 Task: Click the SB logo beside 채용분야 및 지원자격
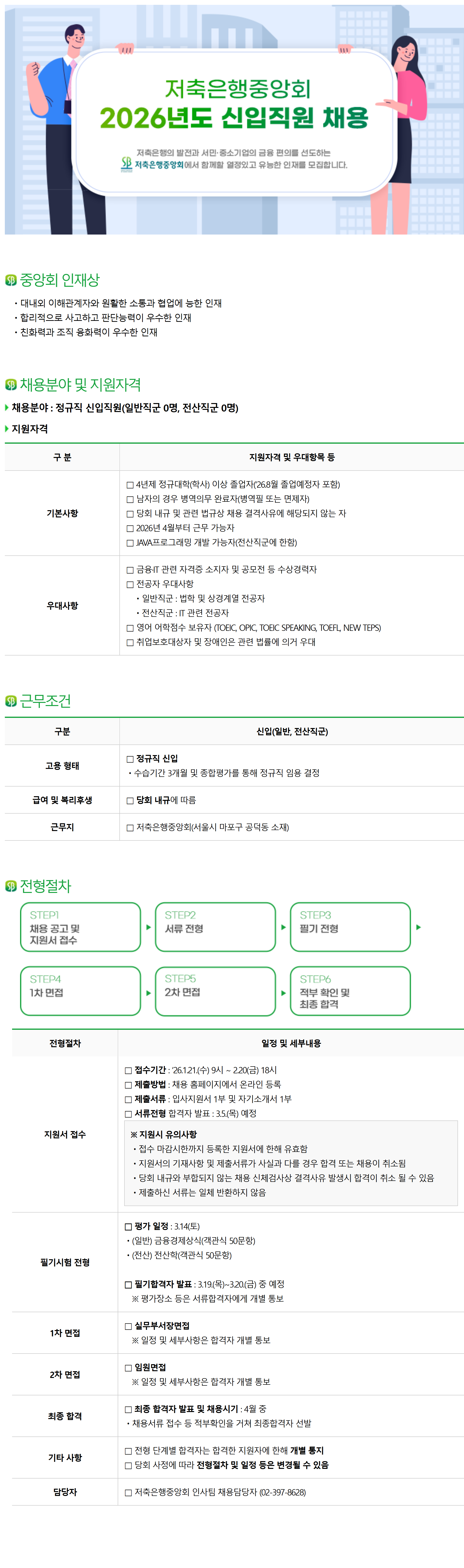pyautogui.click(x=11, y=385)
